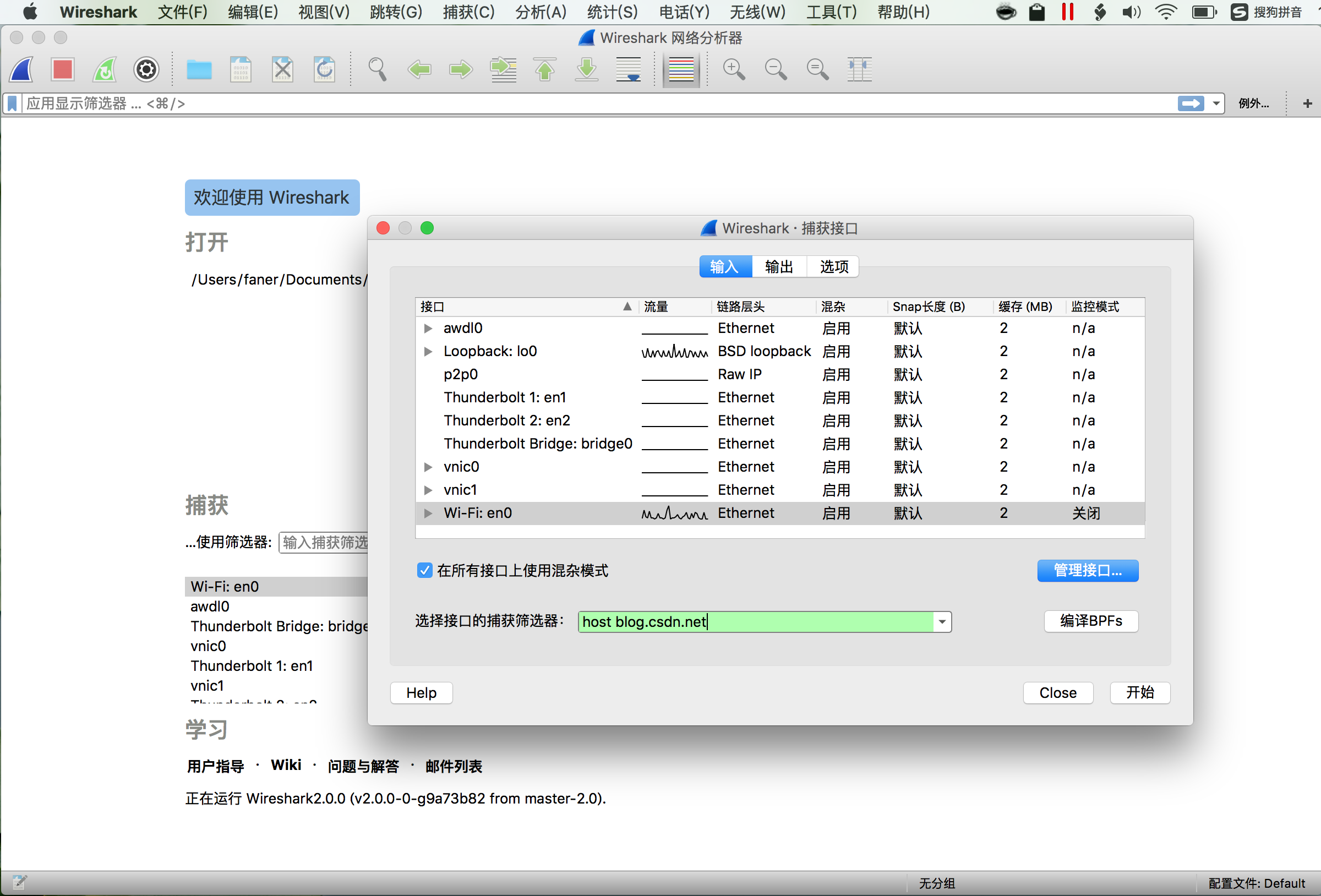Click the blue shark fin start capture icon
This screenshot has width=1321, height=896.
[21, 69]
